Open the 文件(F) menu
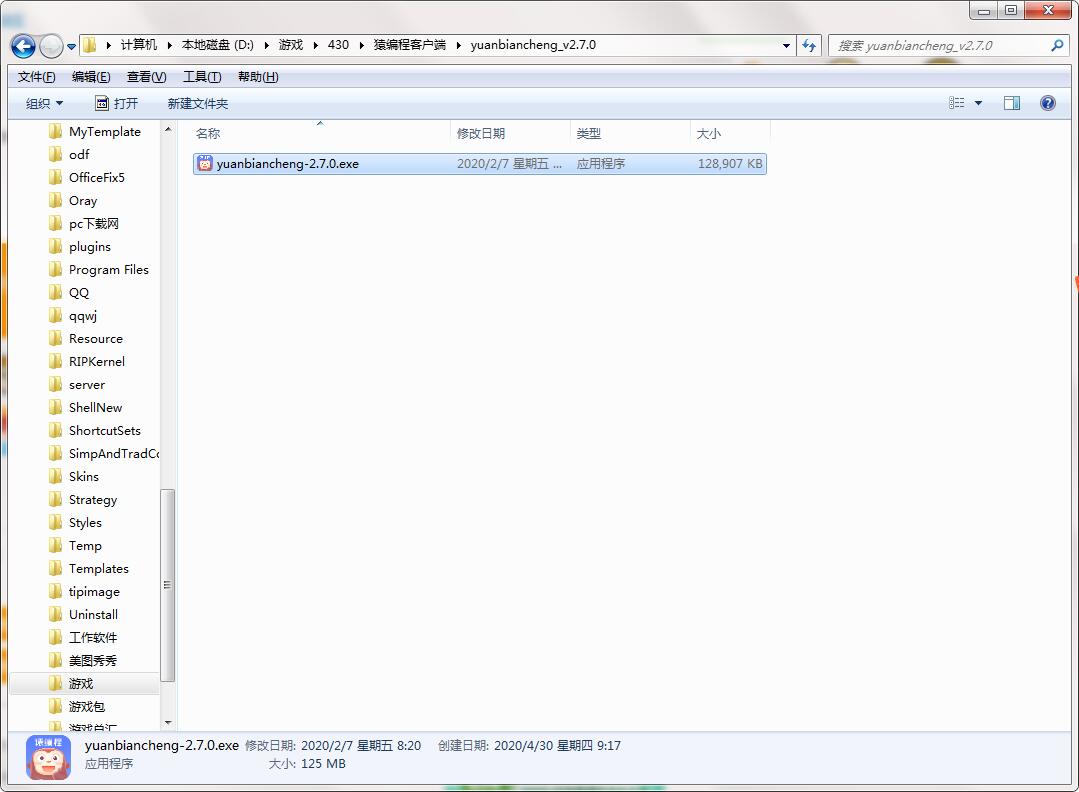The height and width of the screenshot is (792, 1079). pos(36,76)
